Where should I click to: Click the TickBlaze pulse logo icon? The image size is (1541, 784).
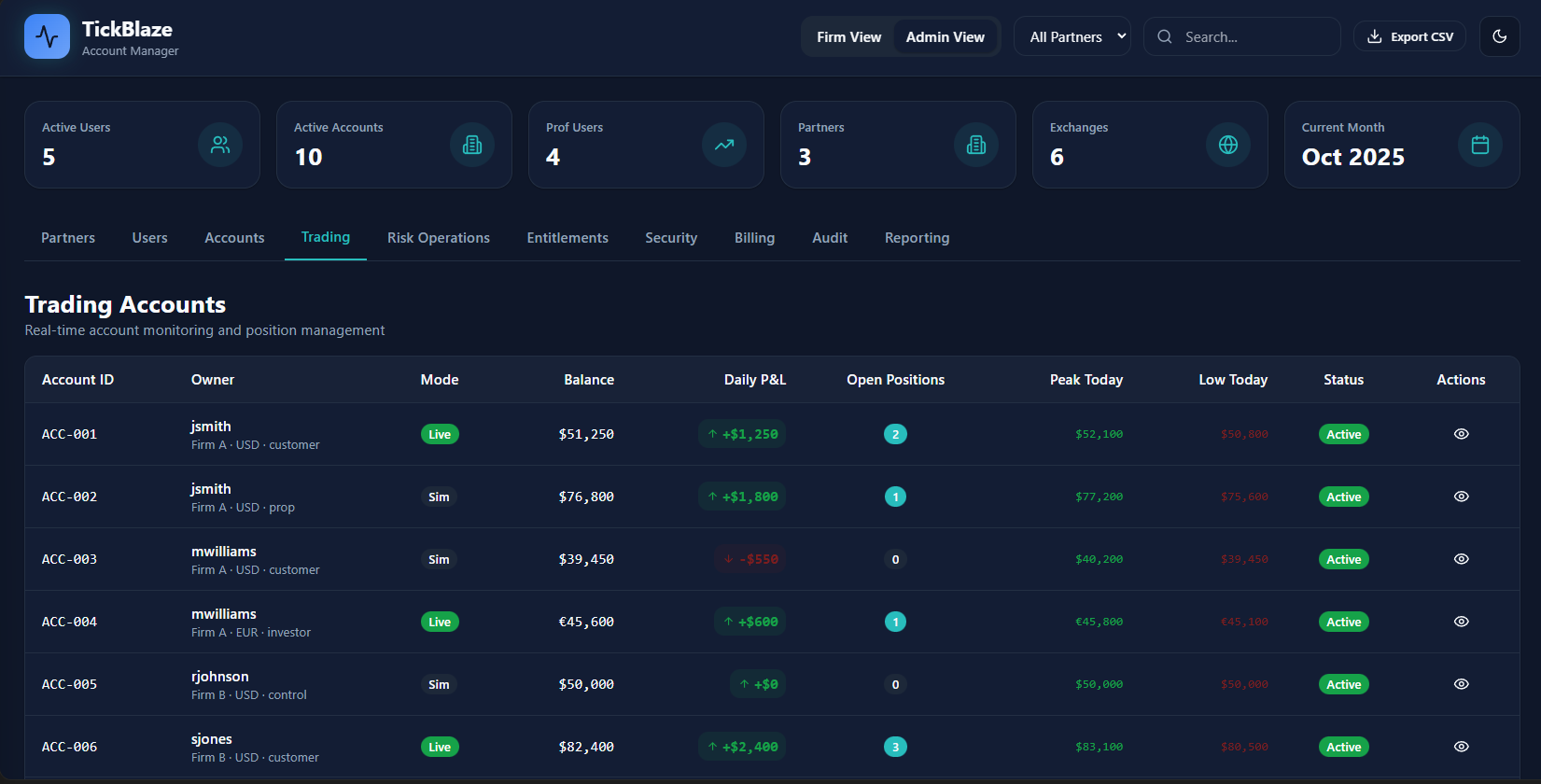[x=47, y=36]
